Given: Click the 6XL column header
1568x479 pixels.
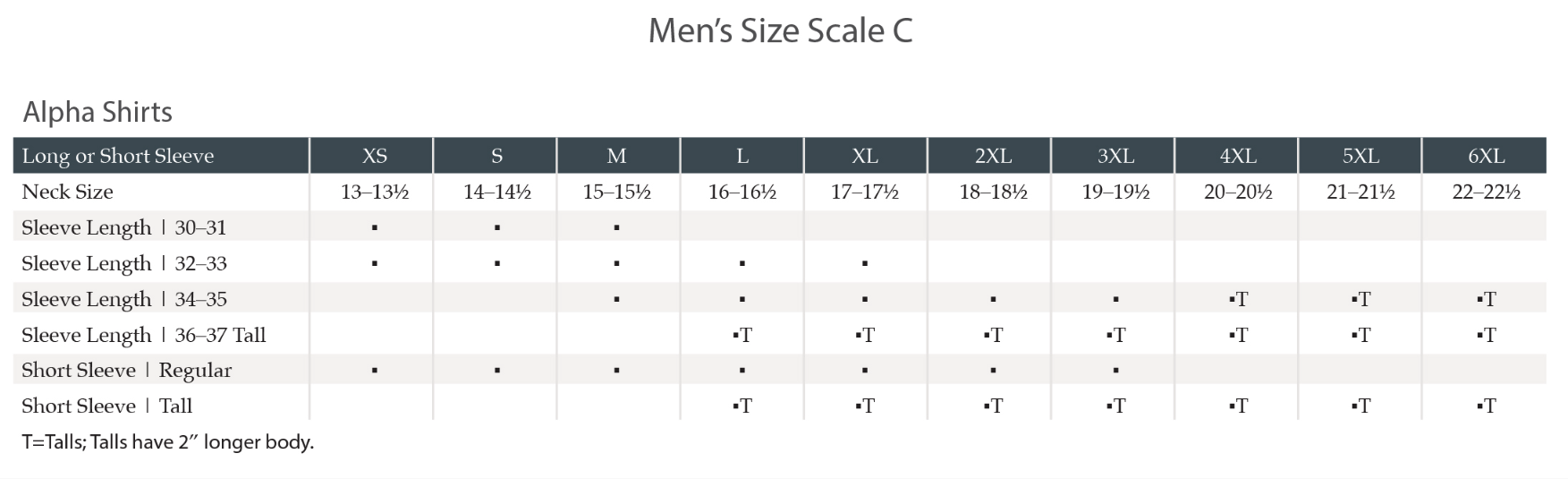Looking at the screenshot, I should (1486, 156).
